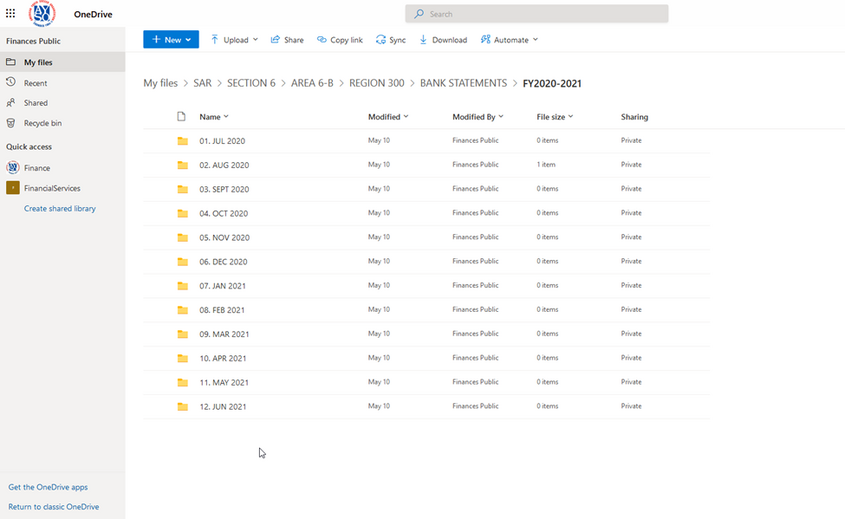The width and height of the screenshot is (845, 519).
Task: Click the Create shared library link
Action: (60, 208)
